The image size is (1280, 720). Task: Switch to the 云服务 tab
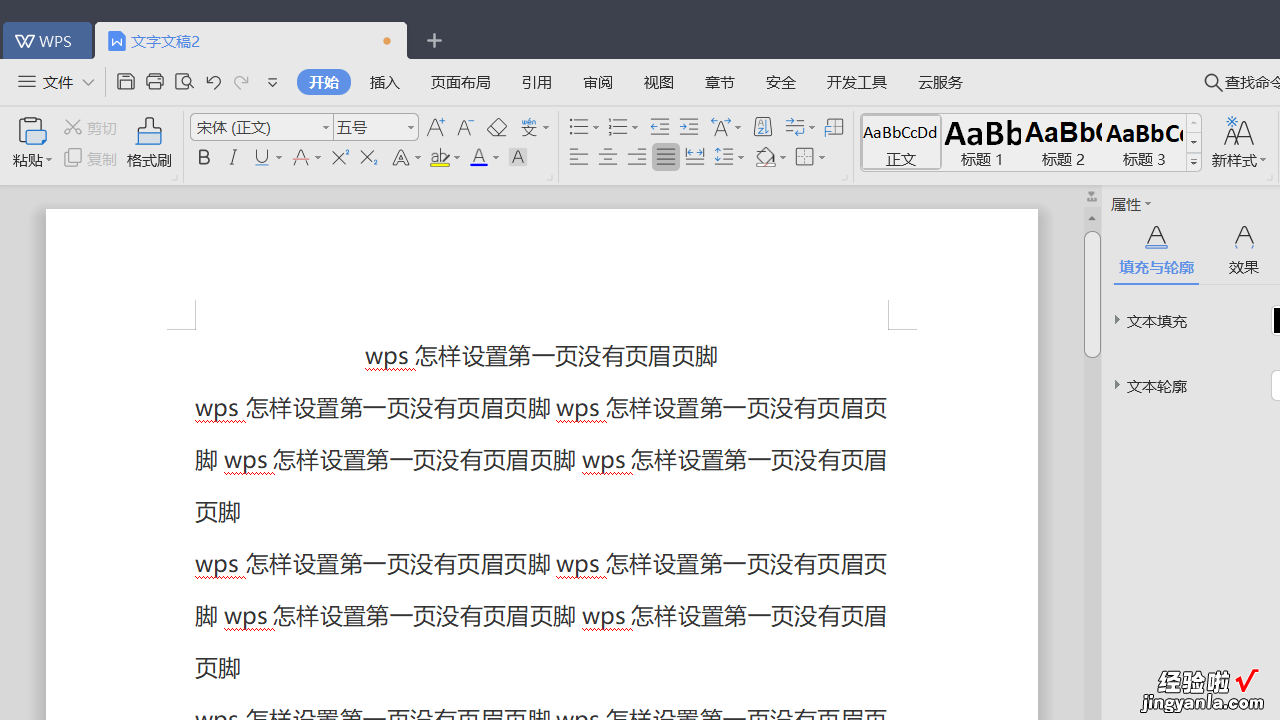[940, 82]
